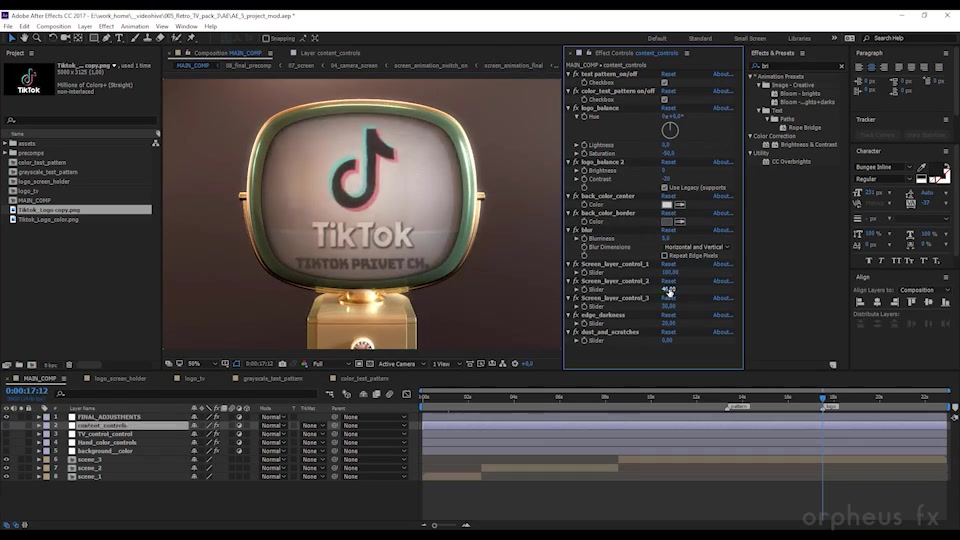The height and width of the screenshot is (540, 960).
Task: Open the timeline graph editor icon
Action: click(407, 394)
